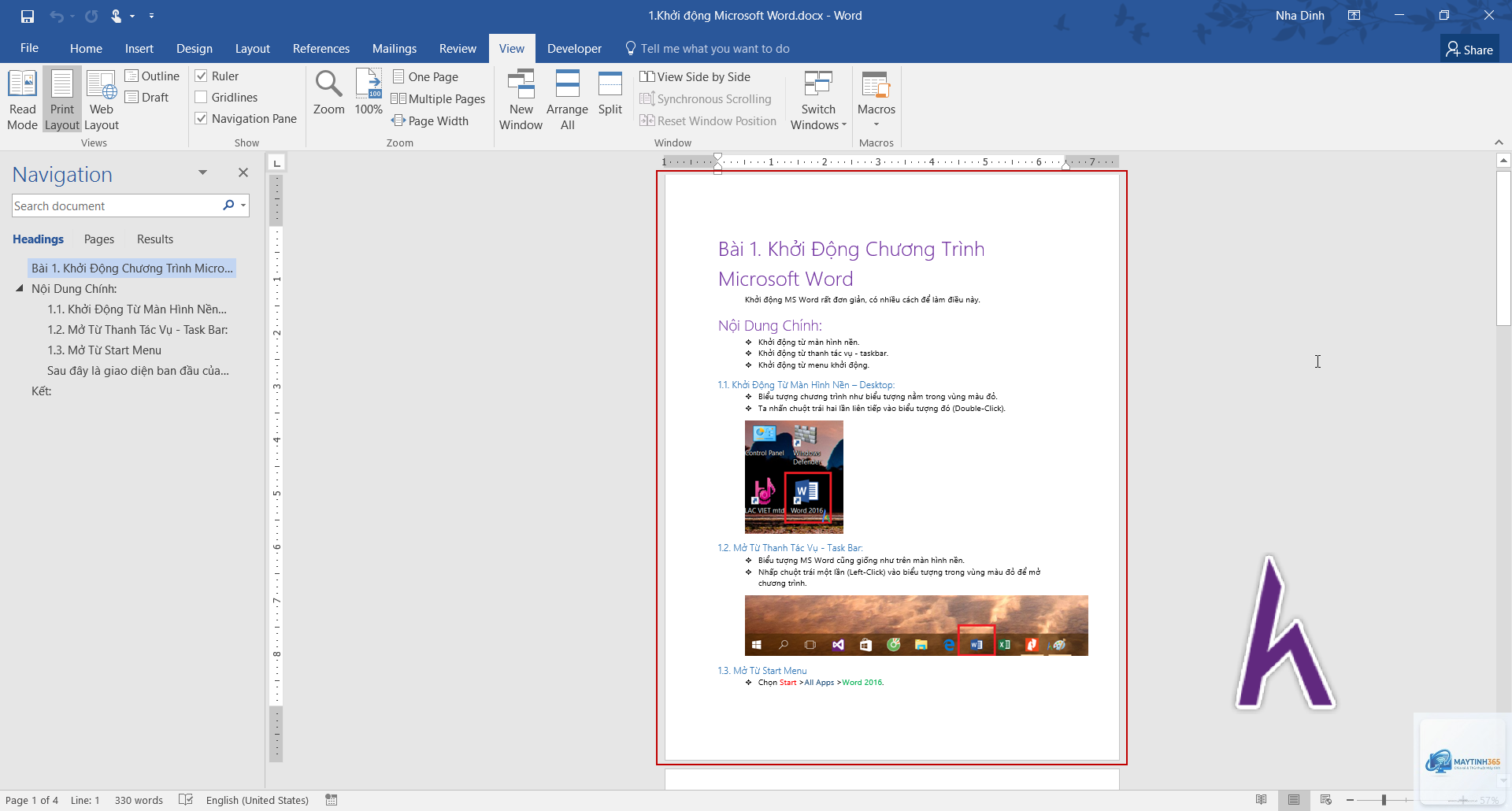Click the Nha Dinh account name
Screen dimensions: 1512x811
[x=1299, y=16]
